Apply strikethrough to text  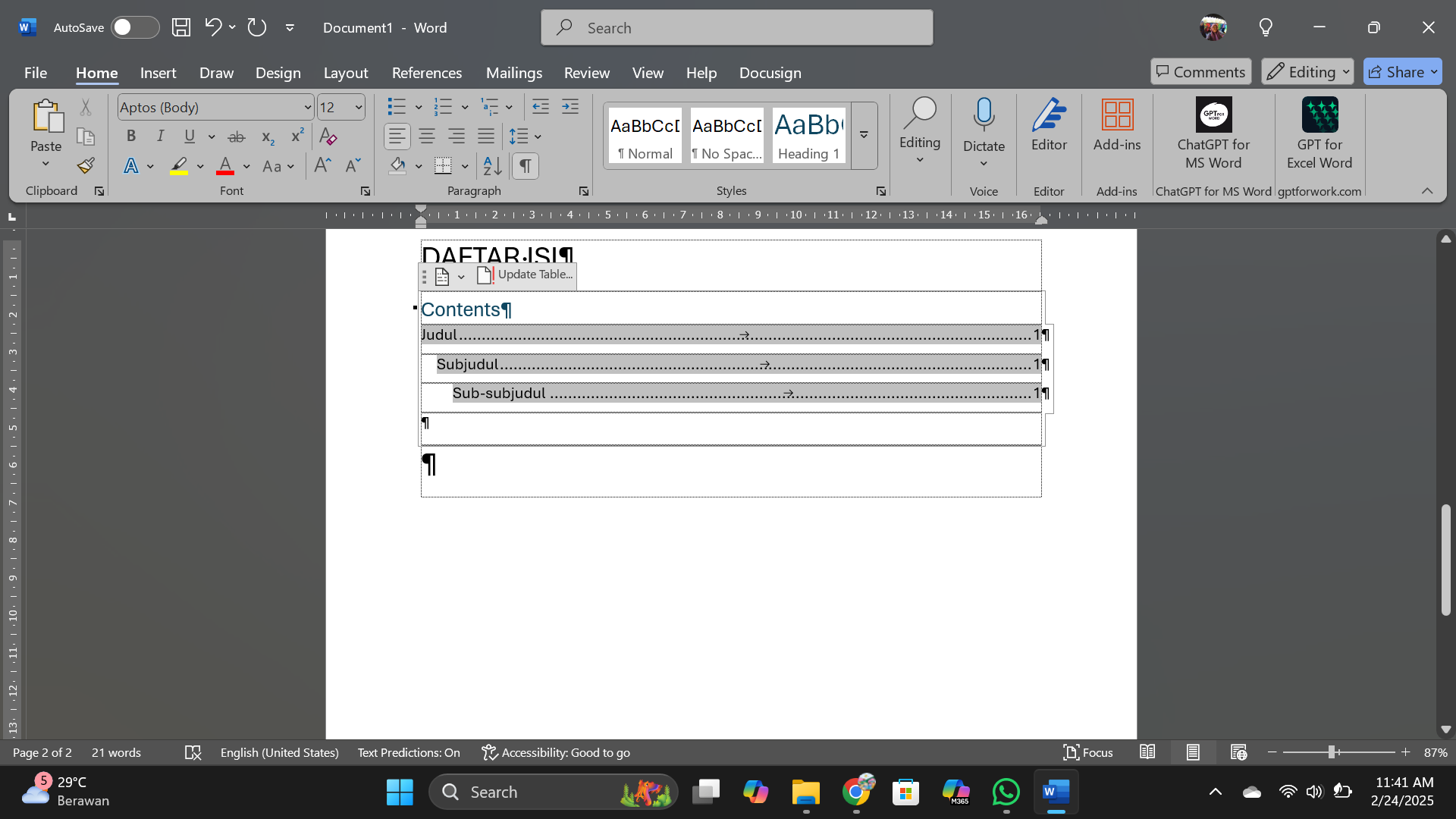click(237, 136)
